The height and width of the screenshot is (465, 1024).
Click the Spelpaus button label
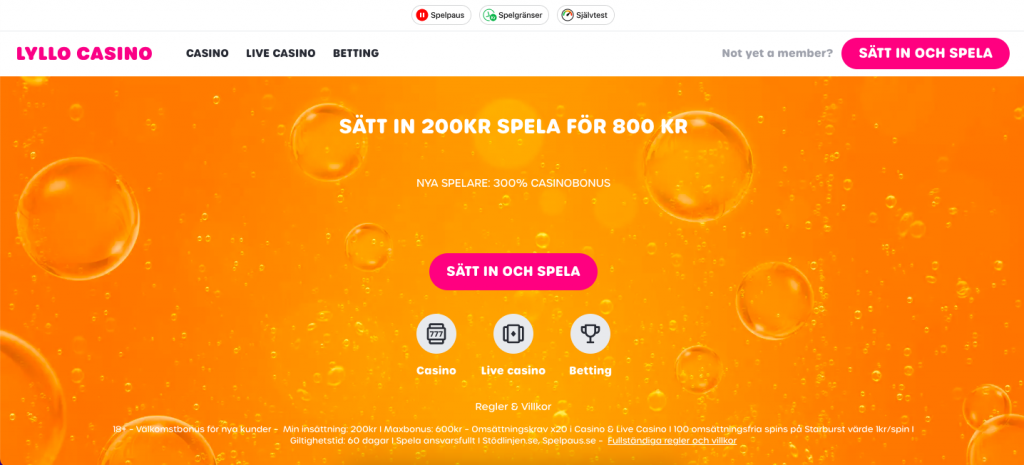[447, 15]
